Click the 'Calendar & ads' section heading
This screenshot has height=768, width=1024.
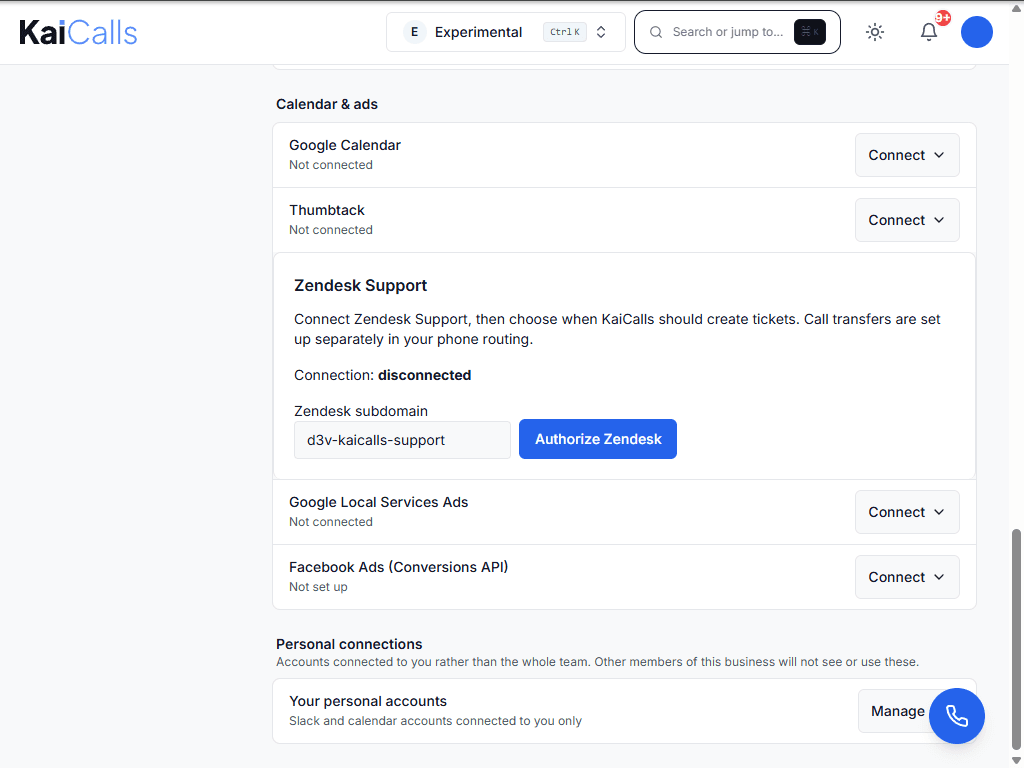[327, 104]
